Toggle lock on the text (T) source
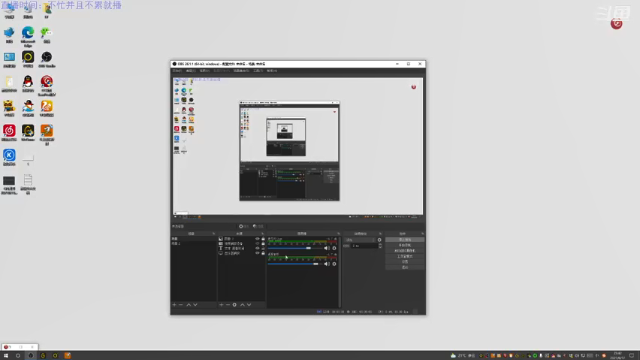640x360 pixels. (263, 248)
